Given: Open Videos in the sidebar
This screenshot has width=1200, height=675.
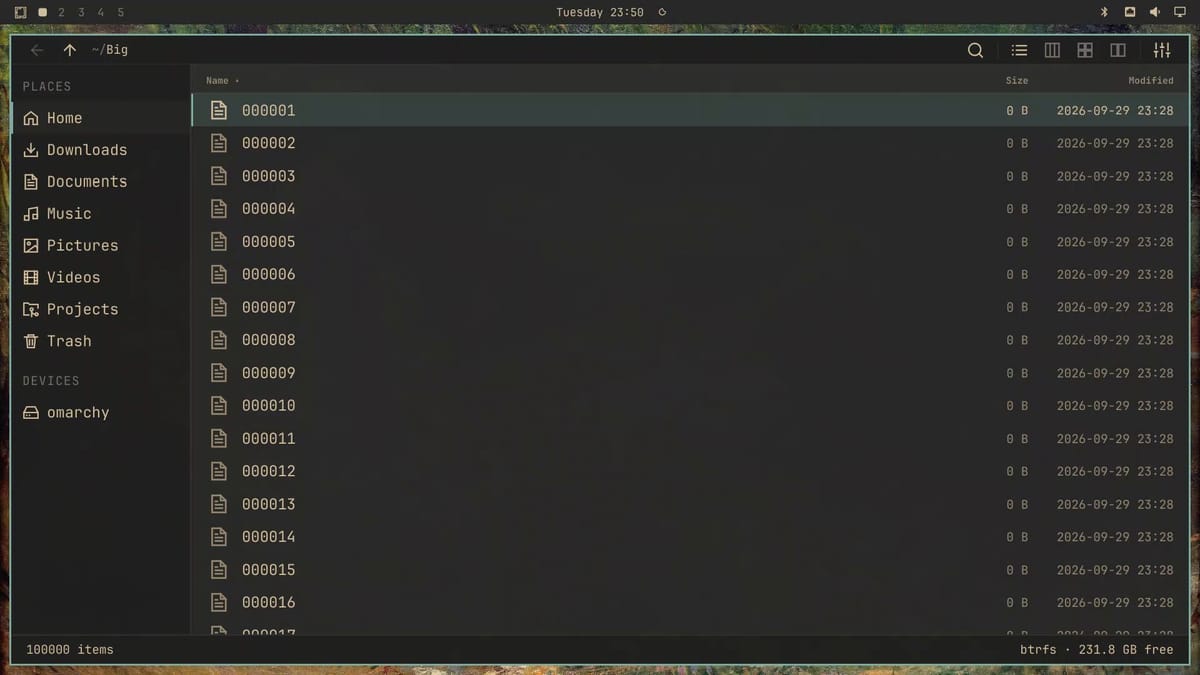Looking at the screenshot, I should (x=100, y=277).
